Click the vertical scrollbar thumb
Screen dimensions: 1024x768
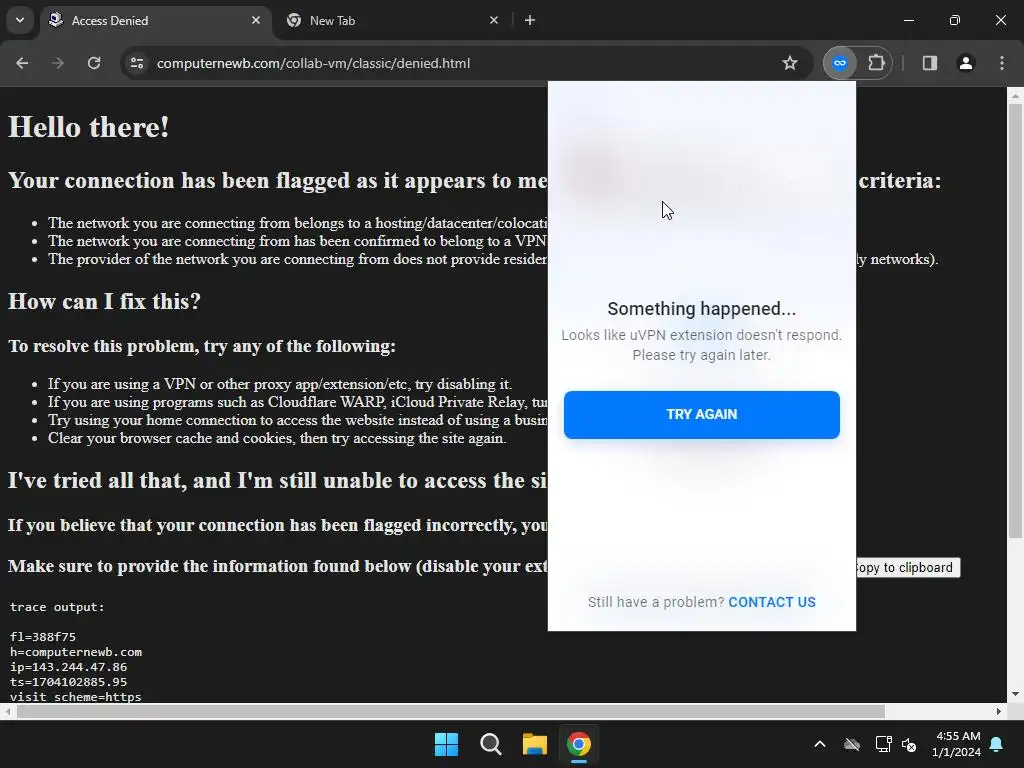click(1015, 321)
